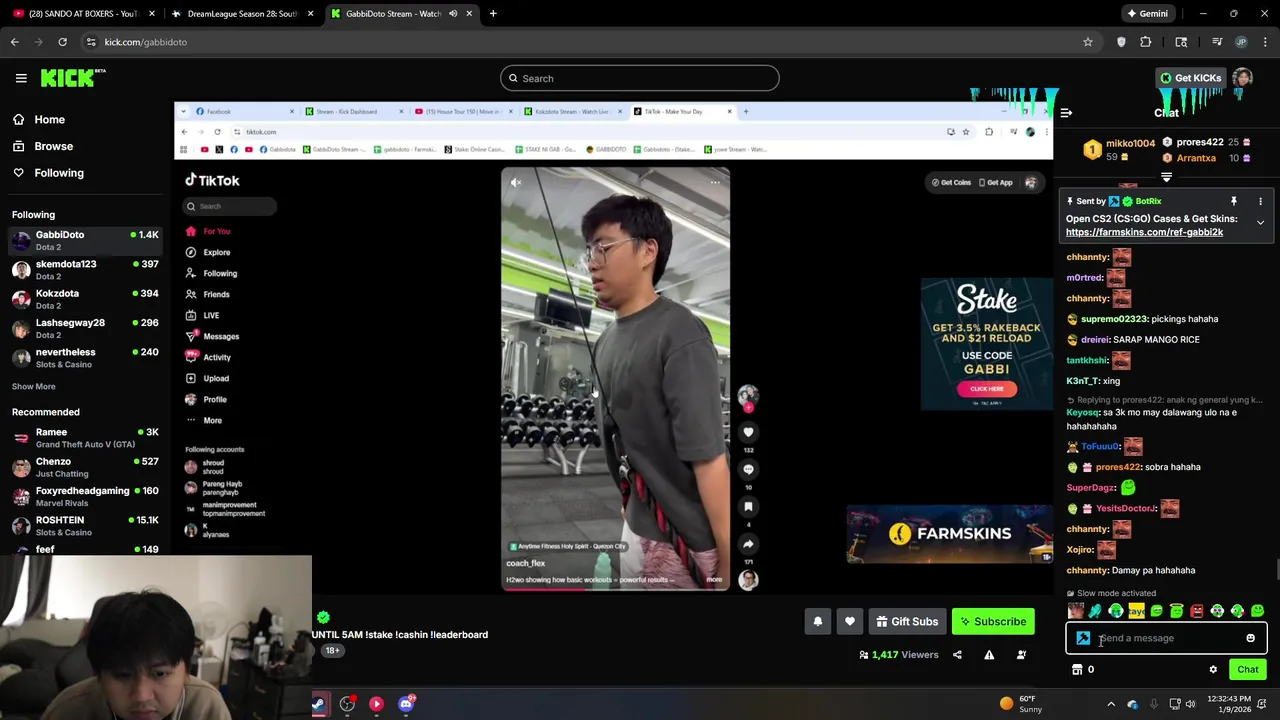Screen dimensions: 1280x720
Task: Click the Gemini button
Action: [1147, 14]
